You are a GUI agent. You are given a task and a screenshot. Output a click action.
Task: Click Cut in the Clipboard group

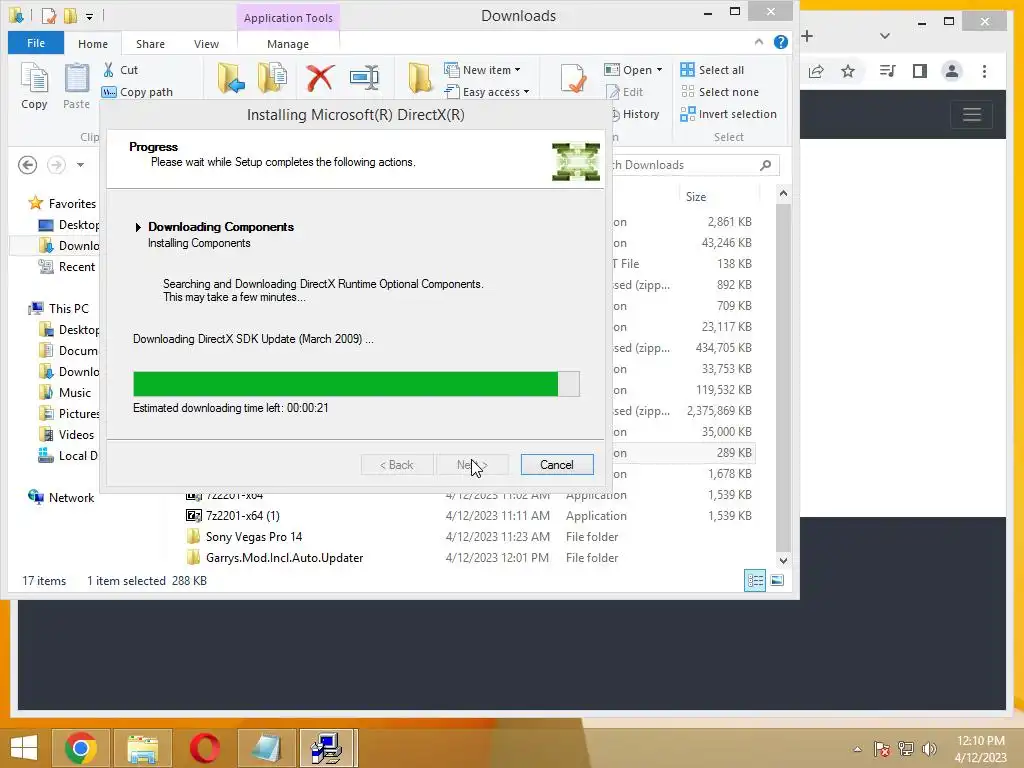click(x=120, y=70)
